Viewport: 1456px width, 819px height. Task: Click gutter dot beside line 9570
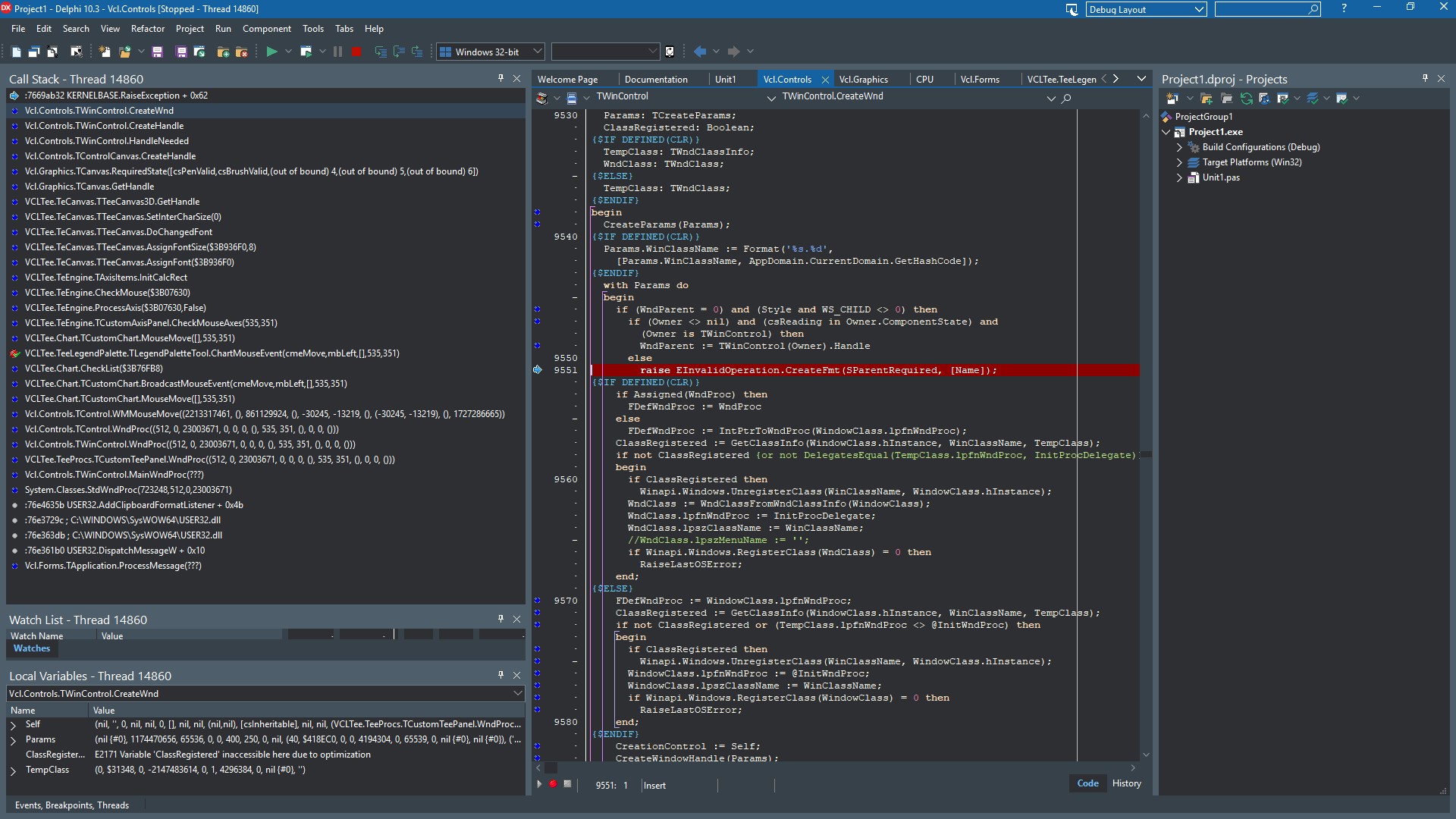point(538,601)
